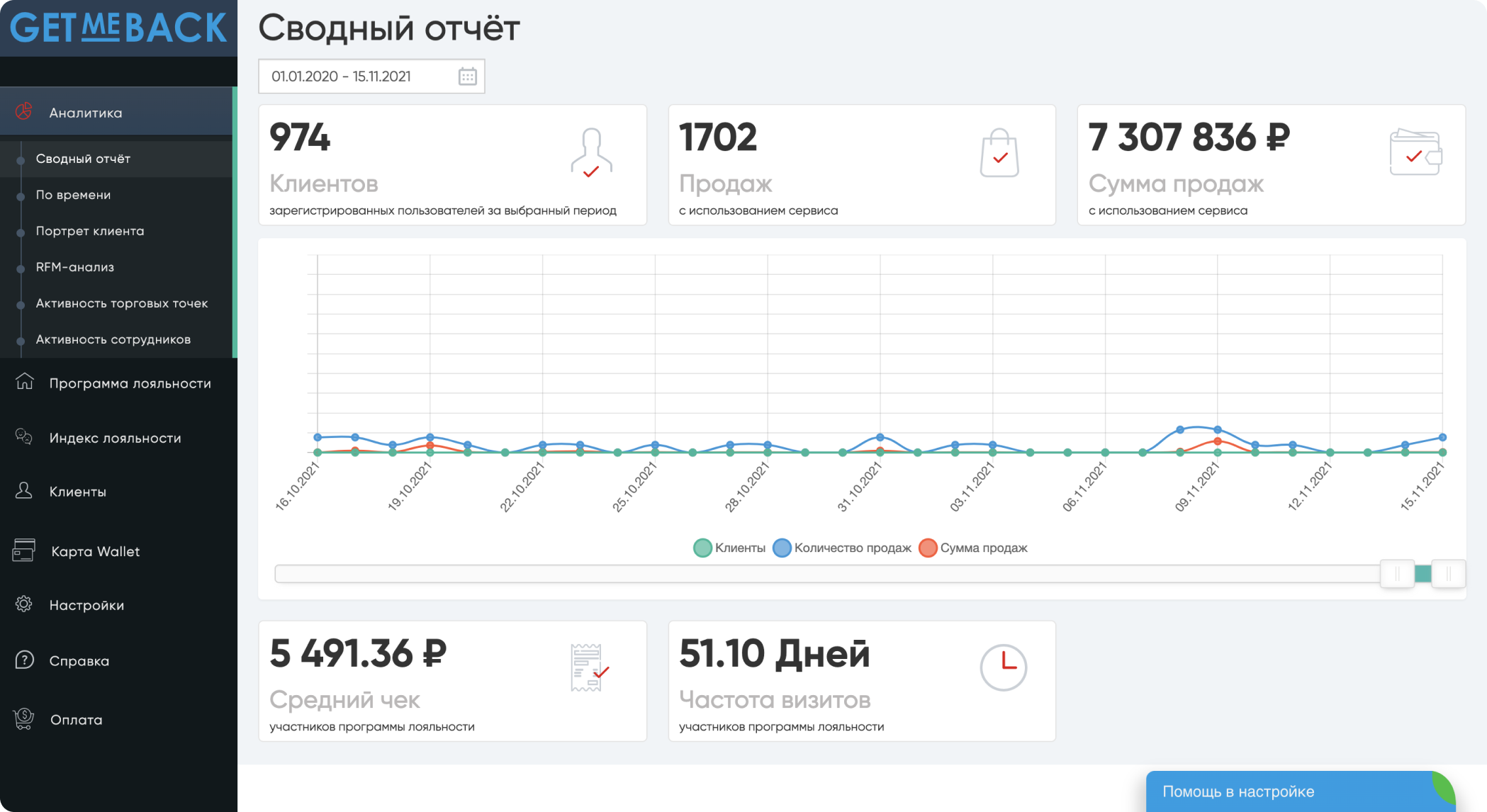1487x812 pixels.
Task: Click the loyalty index chat icon
Action: pos(24,437)
